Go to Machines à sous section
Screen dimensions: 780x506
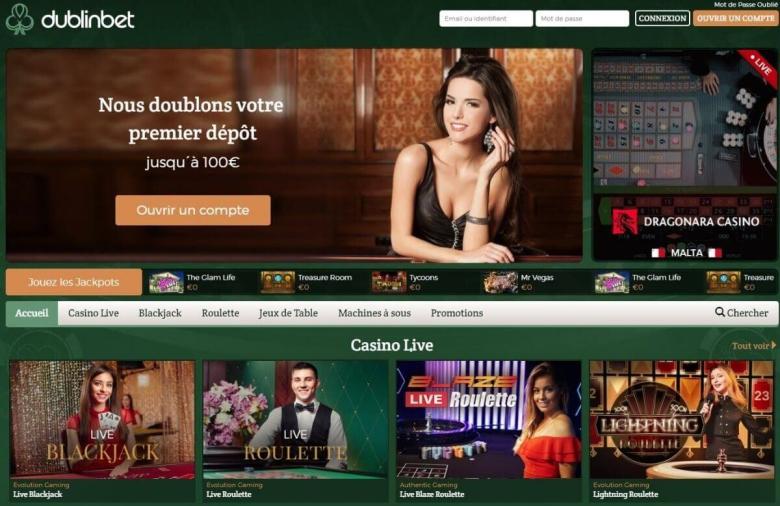pyautogui.click(x=374, y=313)
